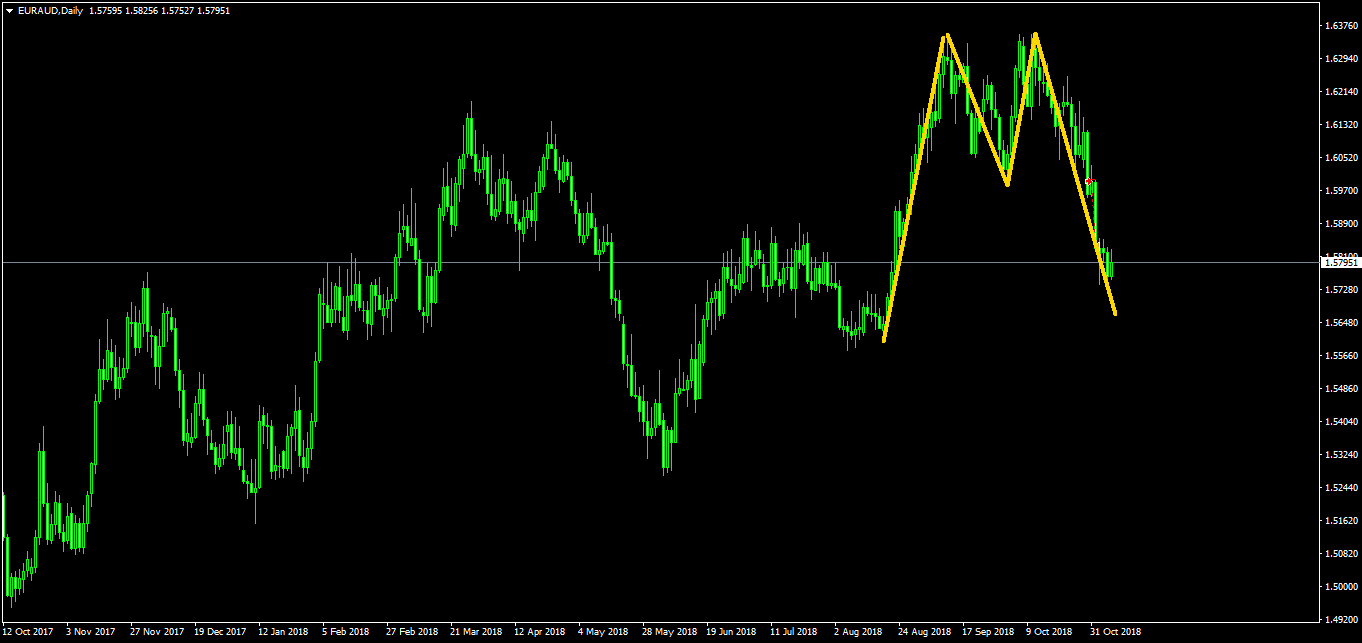Click the grey horizontal bid price line
The image size is (1362, 643).
(x=600, y=262)
